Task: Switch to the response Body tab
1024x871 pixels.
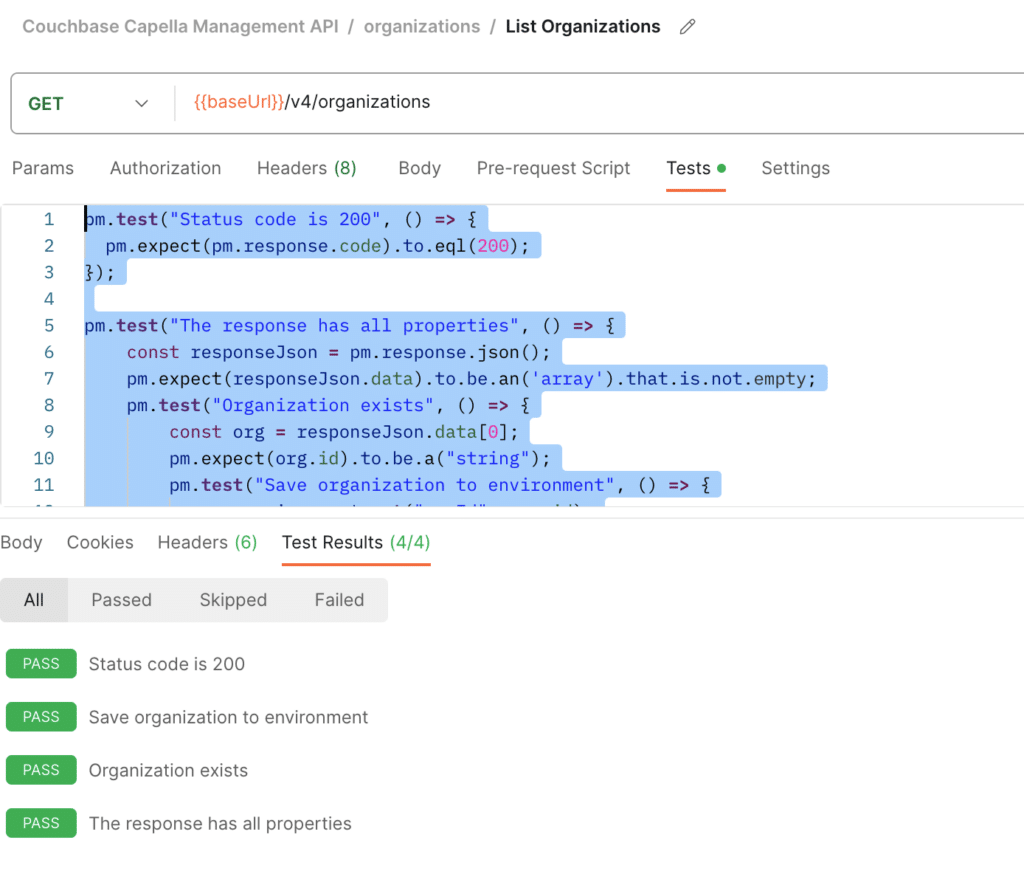Action: 21,542
